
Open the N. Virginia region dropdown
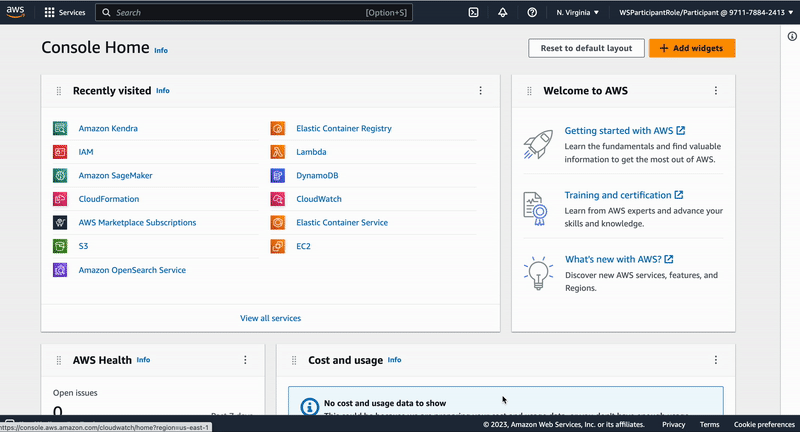point(578,12)
